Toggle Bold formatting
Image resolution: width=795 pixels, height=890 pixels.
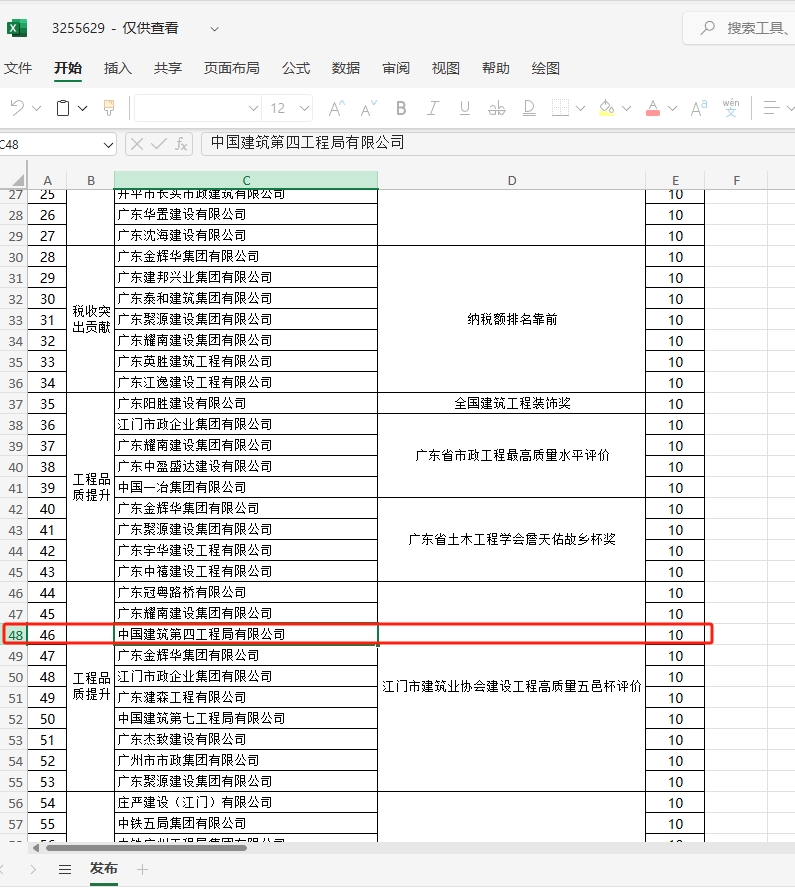pos(401,108)
